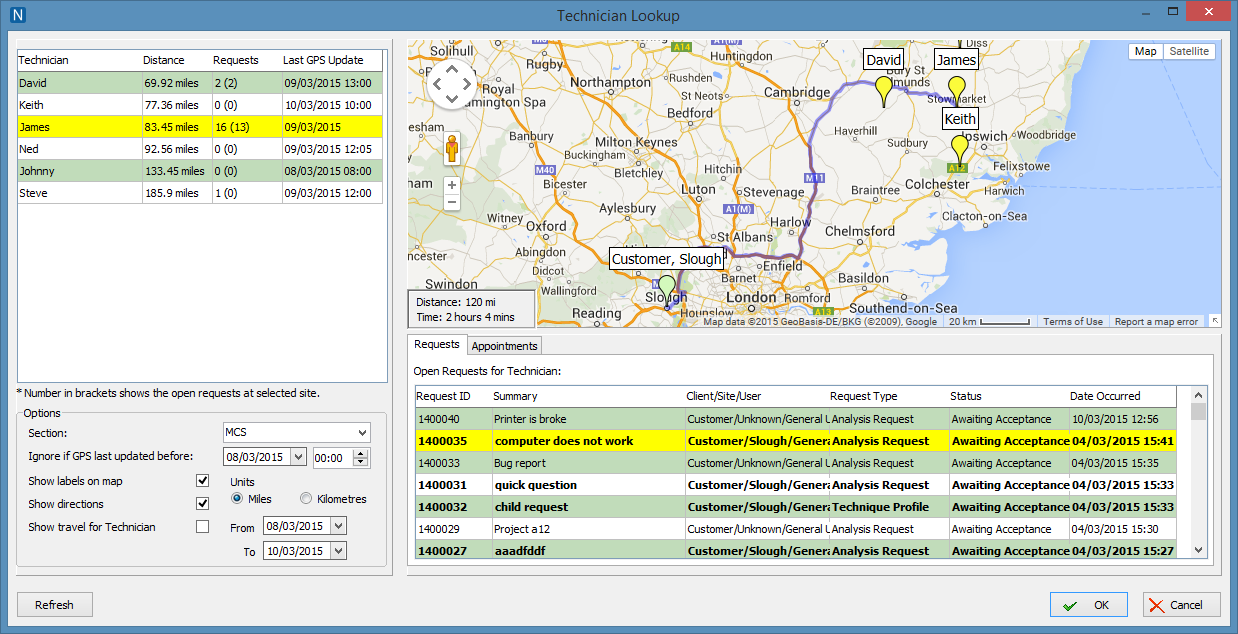
Task: Sort requests by Date Occurred header
Action: [1122, 396]
